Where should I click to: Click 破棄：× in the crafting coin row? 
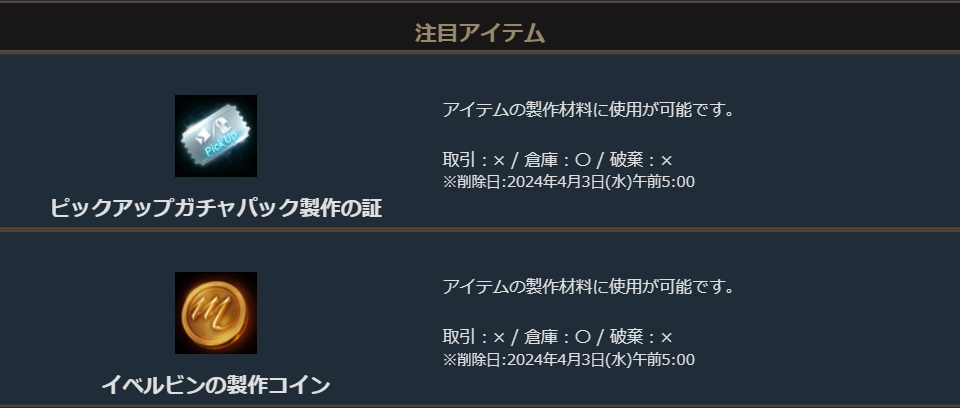tap(640, 337)
